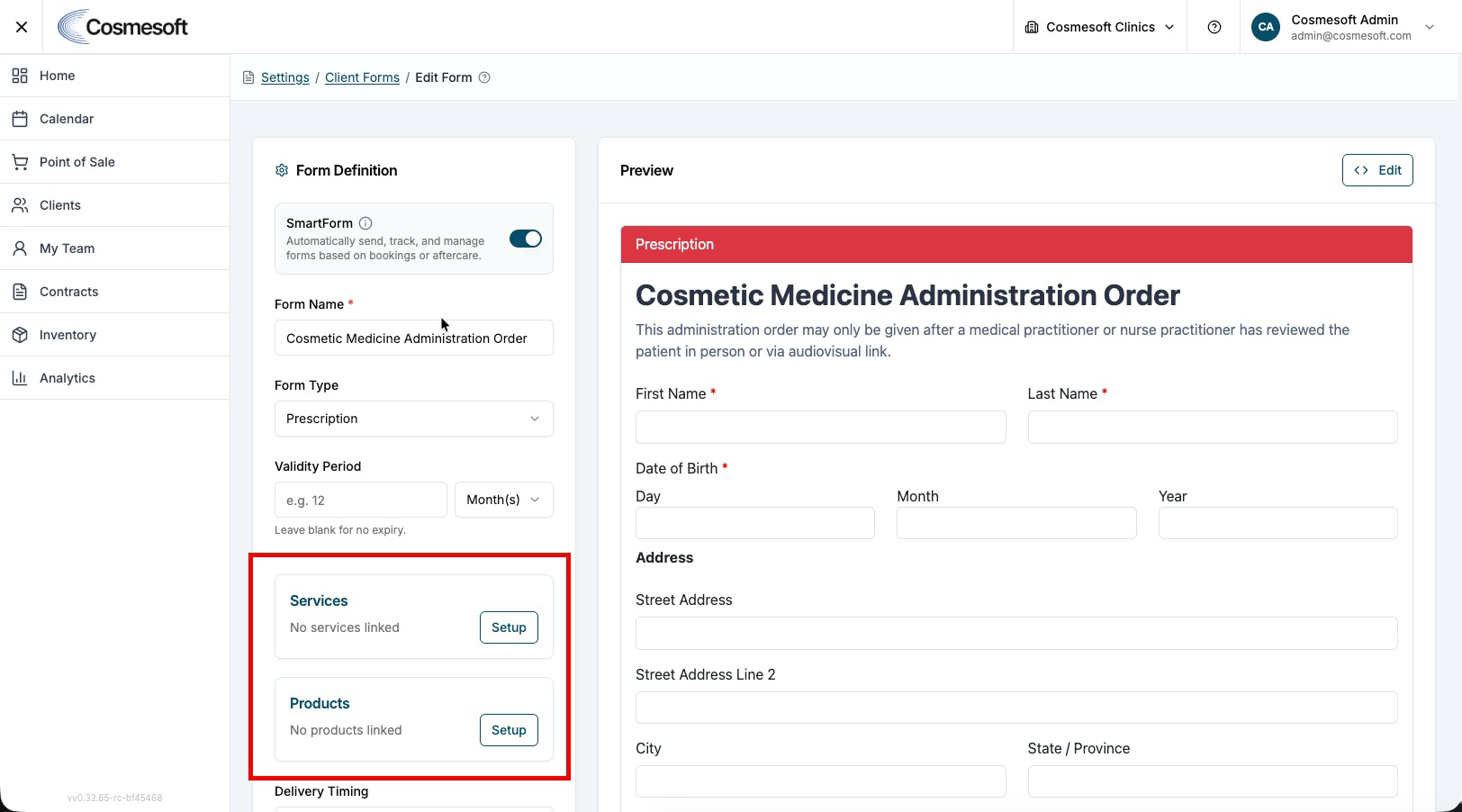Click the Analytics chart icon

(x=20, y=378)
